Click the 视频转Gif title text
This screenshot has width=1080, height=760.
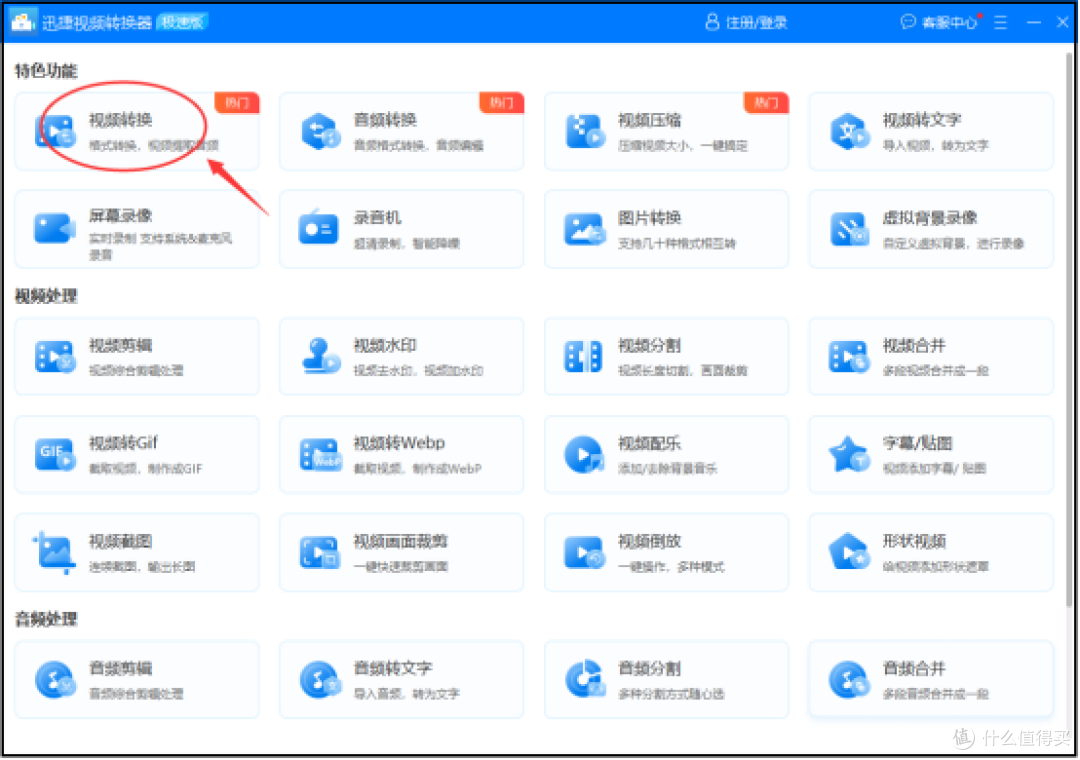pyautogui.click(x=123, y=443)
